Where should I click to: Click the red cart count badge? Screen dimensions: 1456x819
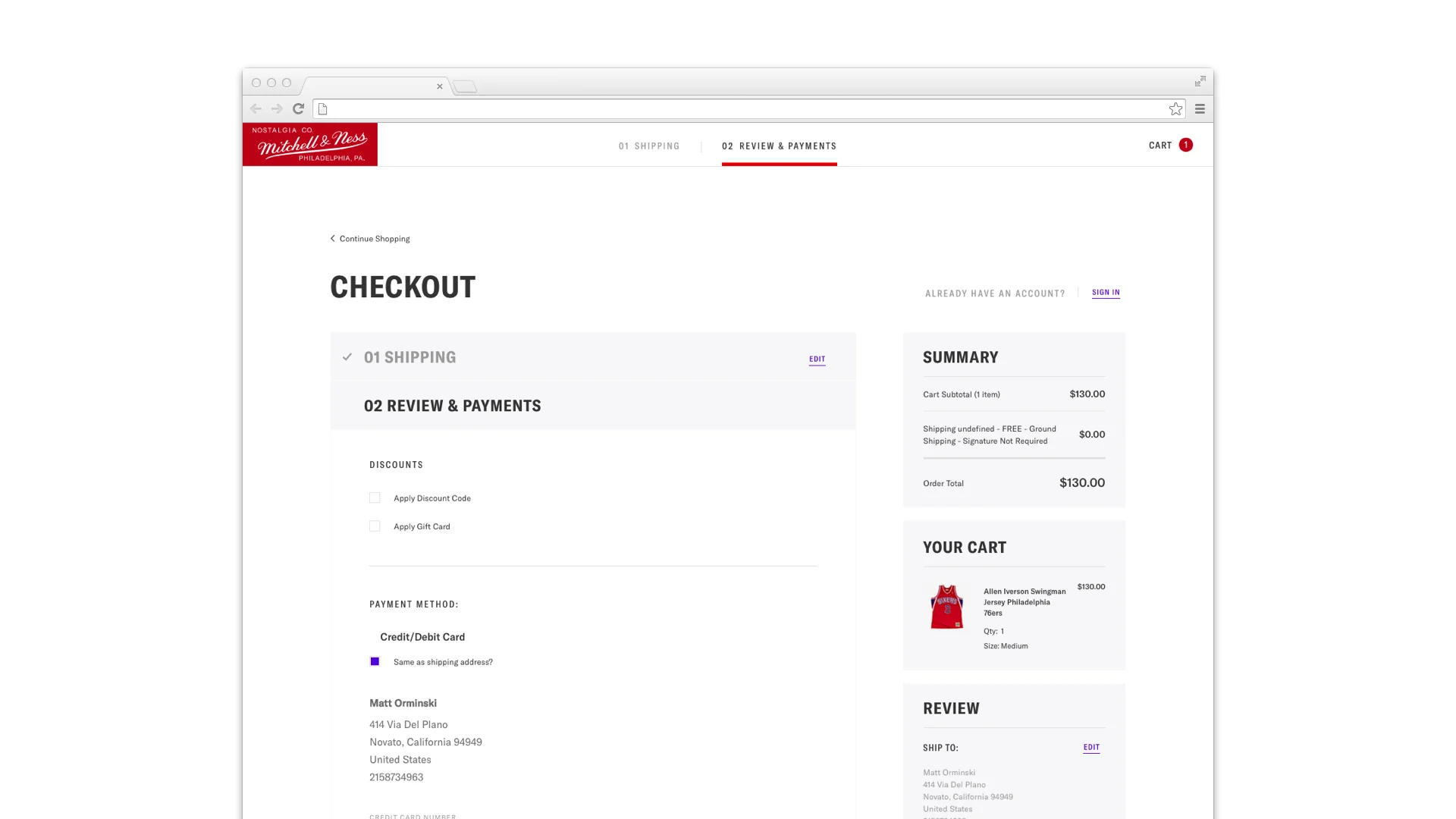1186,145
